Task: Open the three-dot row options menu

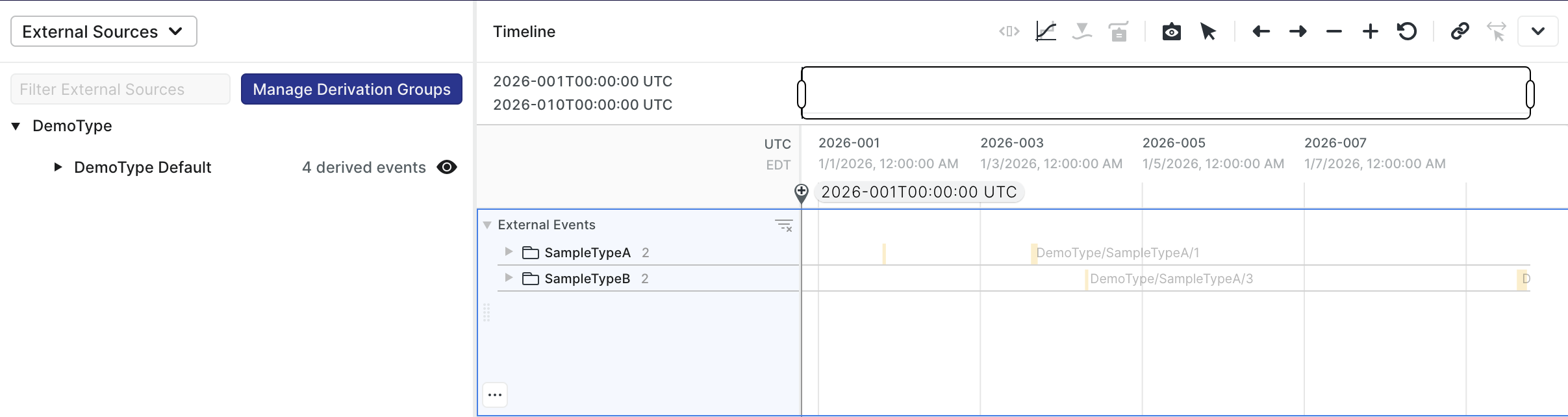Action: (495, 395)
